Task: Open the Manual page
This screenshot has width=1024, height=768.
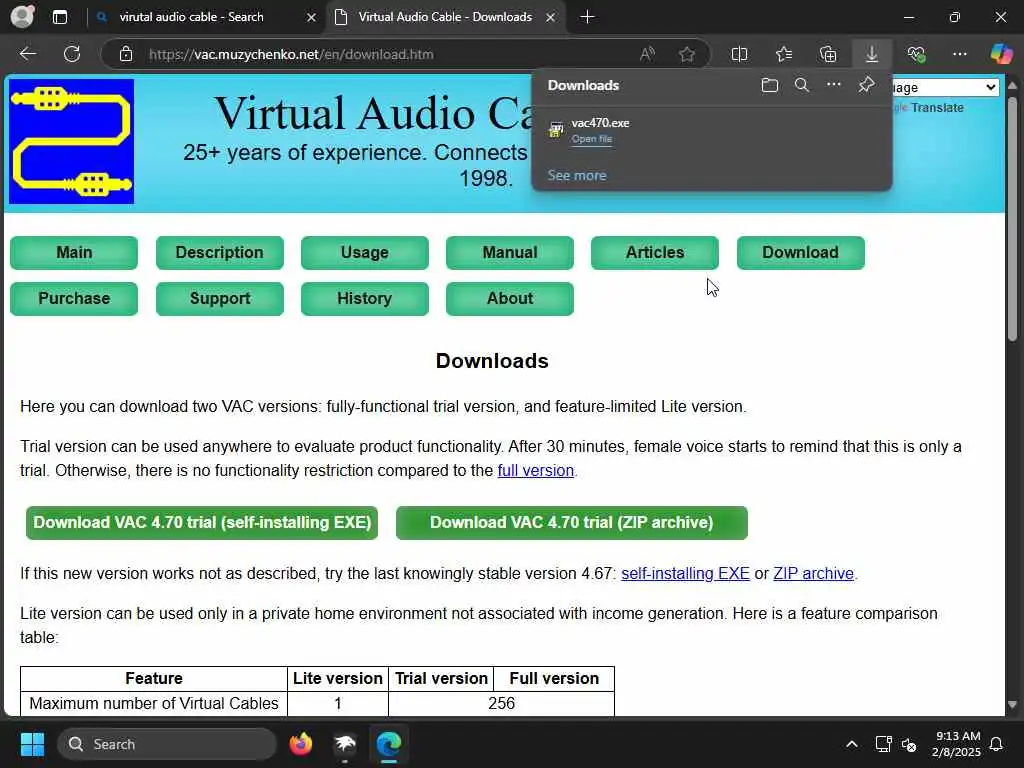Action: (509, 253)
